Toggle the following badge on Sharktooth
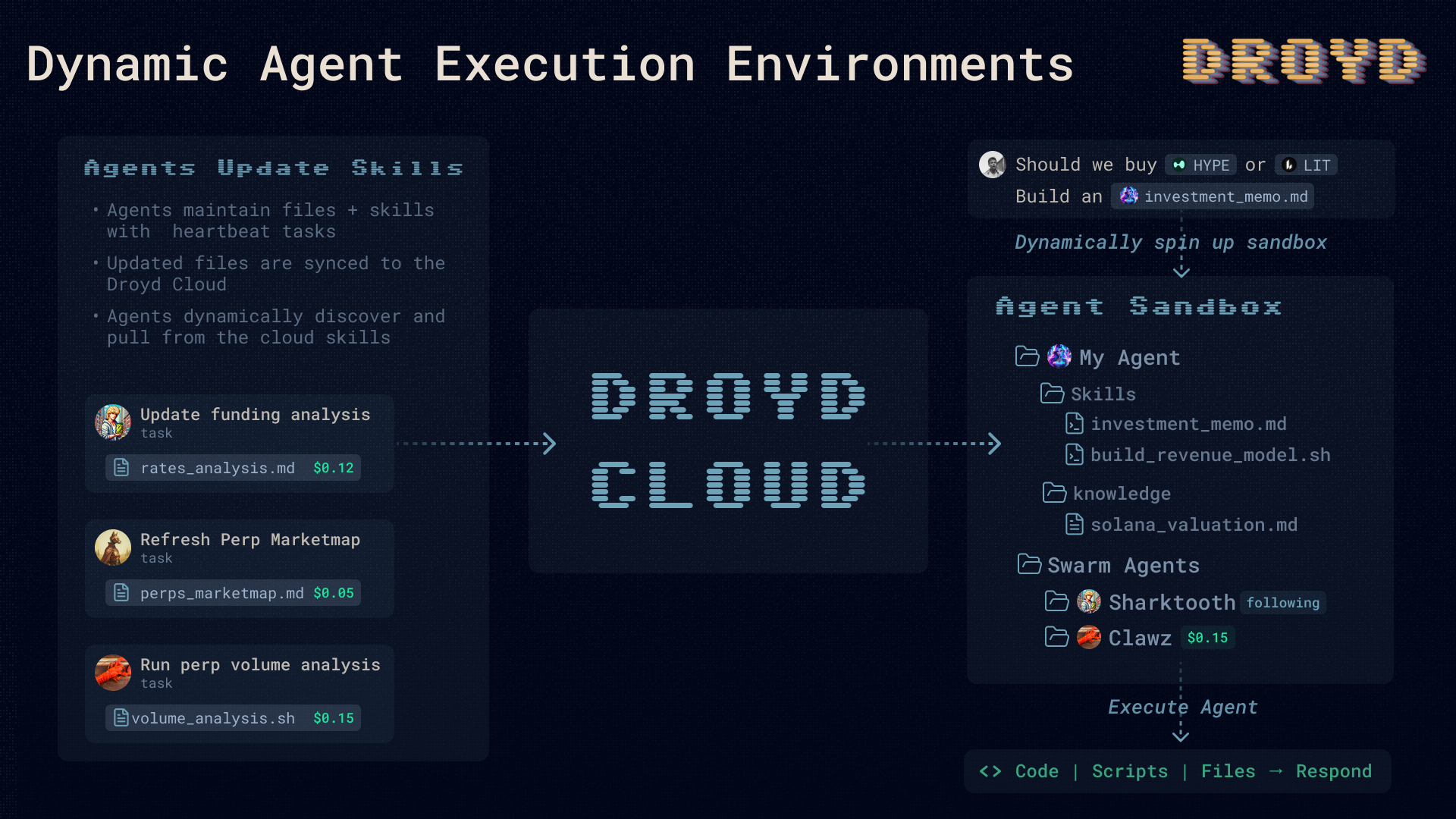The width and height of the screenshot is (1456, 819). point(1284,603)
